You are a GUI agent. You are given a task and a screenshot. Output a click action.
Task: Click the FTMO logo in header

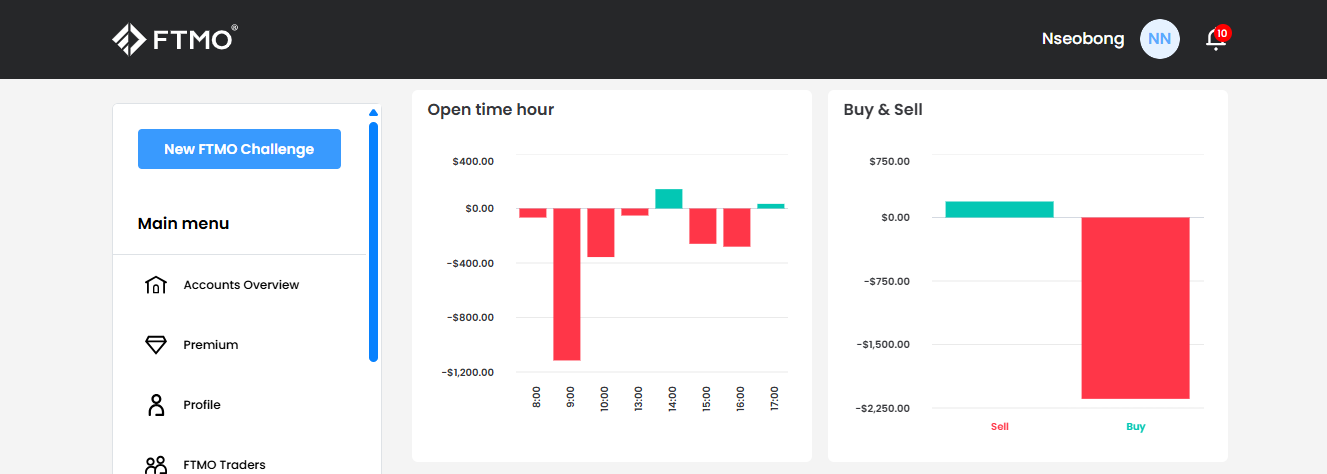pyautogui.click(x=175, y=39)
